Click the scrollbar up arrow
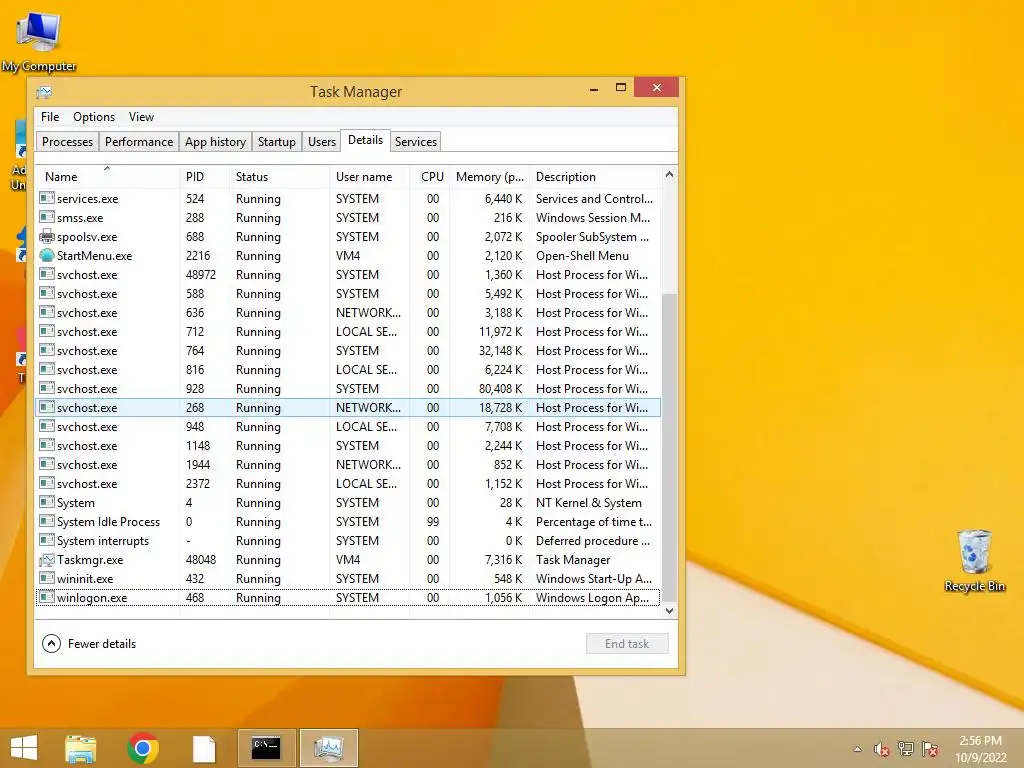Image resolution: width=1024 pixels, height=768 pixels. [x=669, y=174]
